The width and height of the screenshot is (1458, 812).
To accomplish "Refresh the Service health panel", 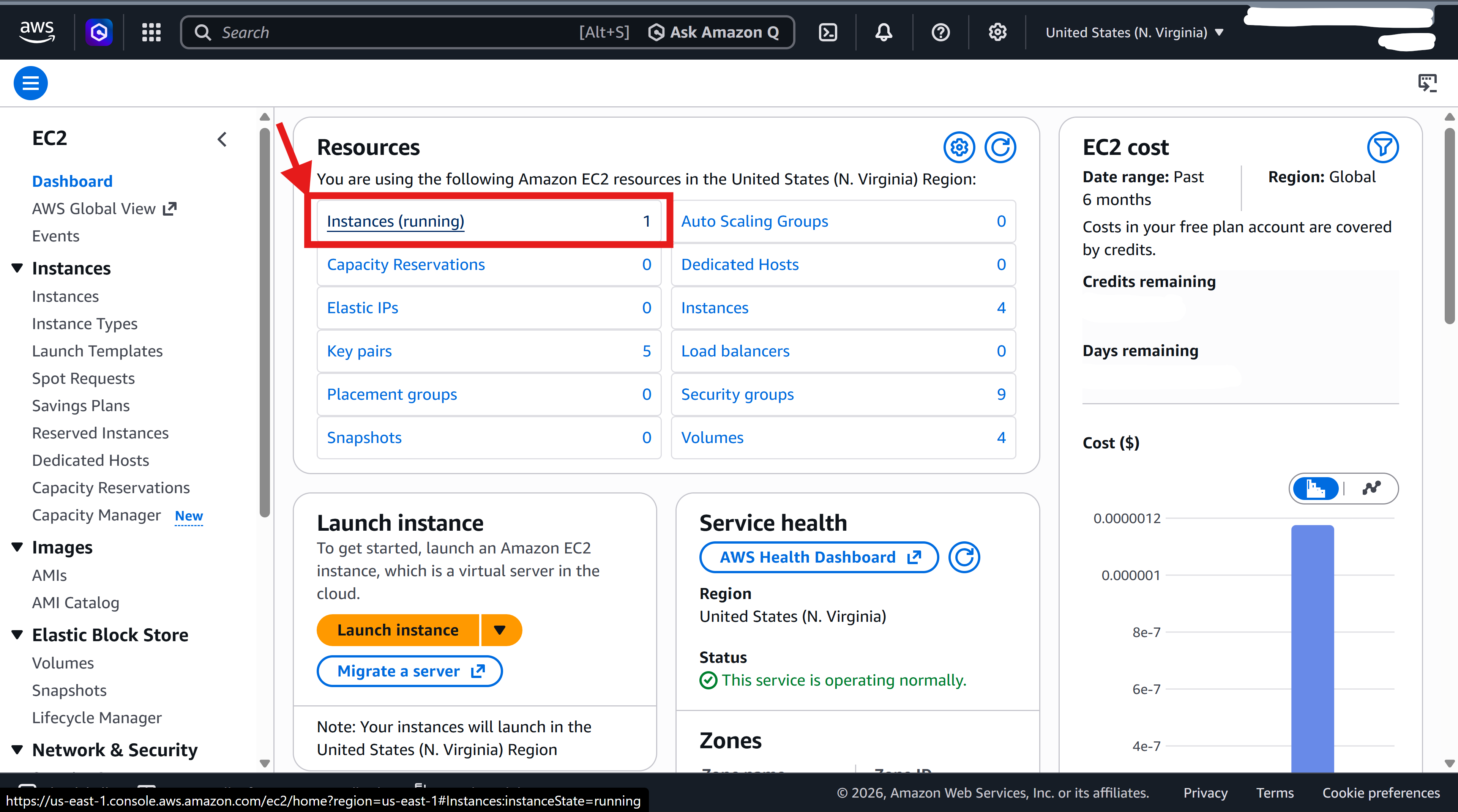I will 964,557.
